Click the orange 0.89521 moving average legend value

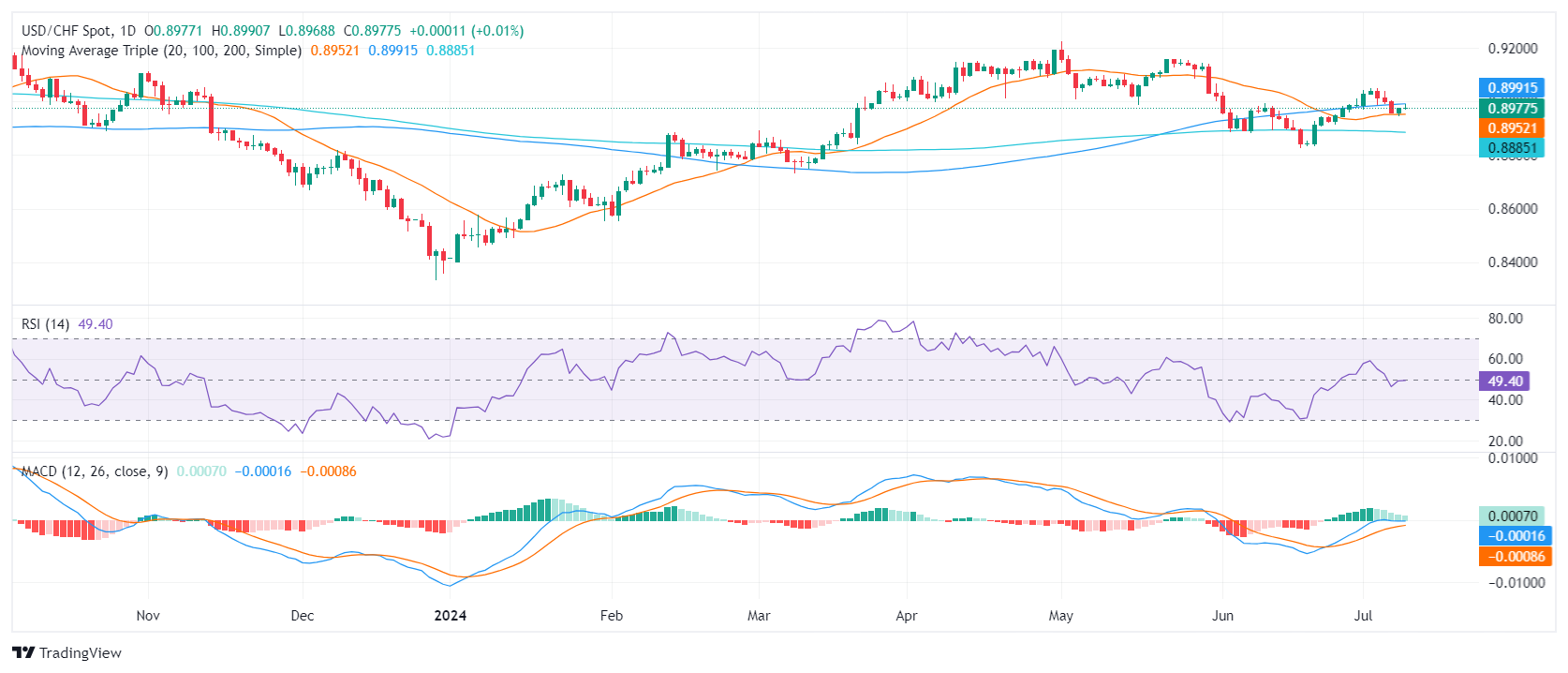coord(334,51)
